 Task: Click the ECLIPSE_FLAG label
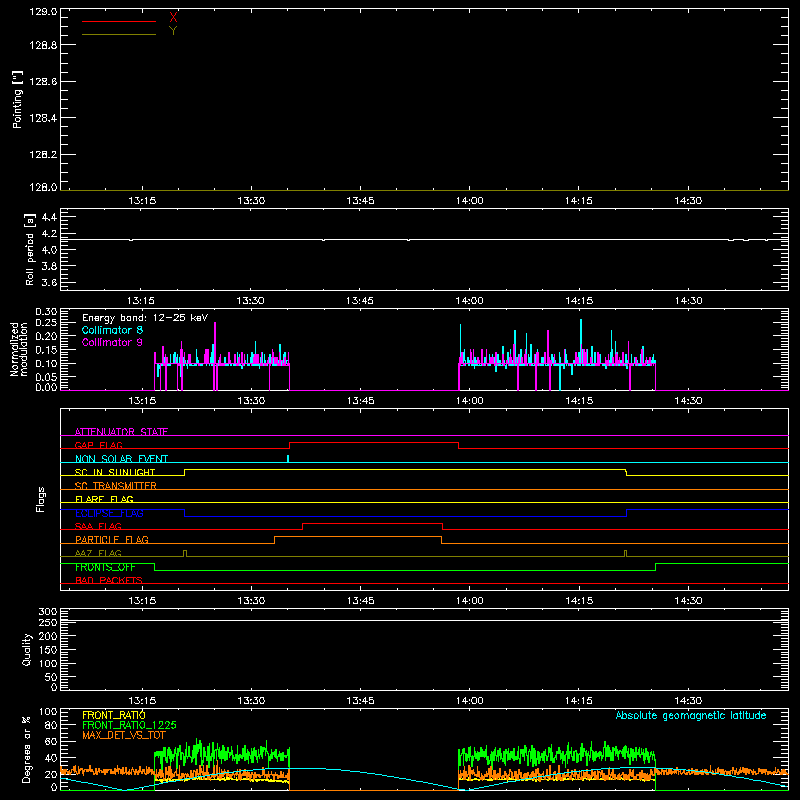click(x=109, y=513)
